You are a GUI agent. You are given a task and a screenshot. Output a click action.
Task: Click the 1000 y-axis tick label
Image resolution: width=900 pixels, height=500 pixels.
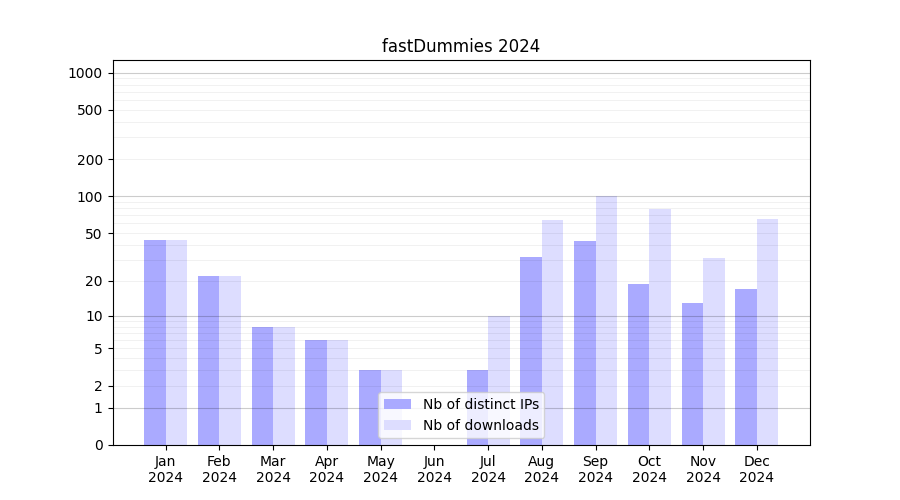(85, 73)
